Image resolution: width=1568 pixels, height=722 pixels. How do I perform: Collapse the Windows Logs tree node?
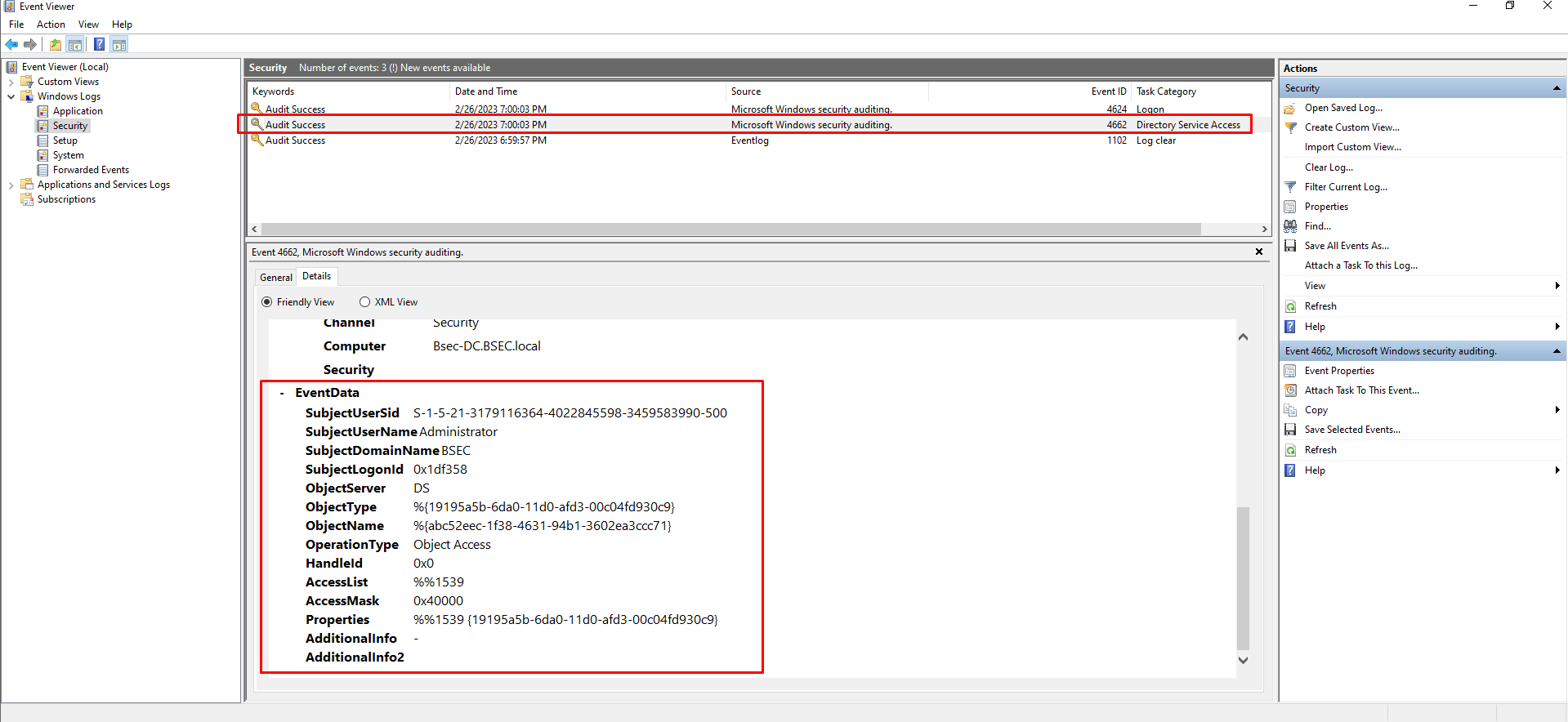(11, 96)
